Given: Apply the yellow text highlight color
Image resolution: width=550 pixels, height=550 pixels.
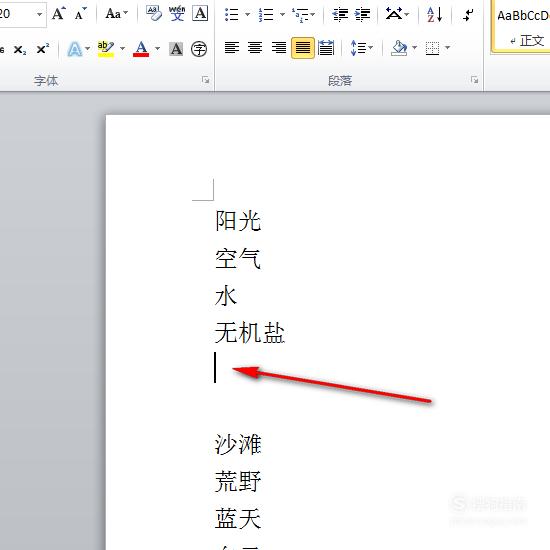Looking at the screenshot, I should (106, 49).
